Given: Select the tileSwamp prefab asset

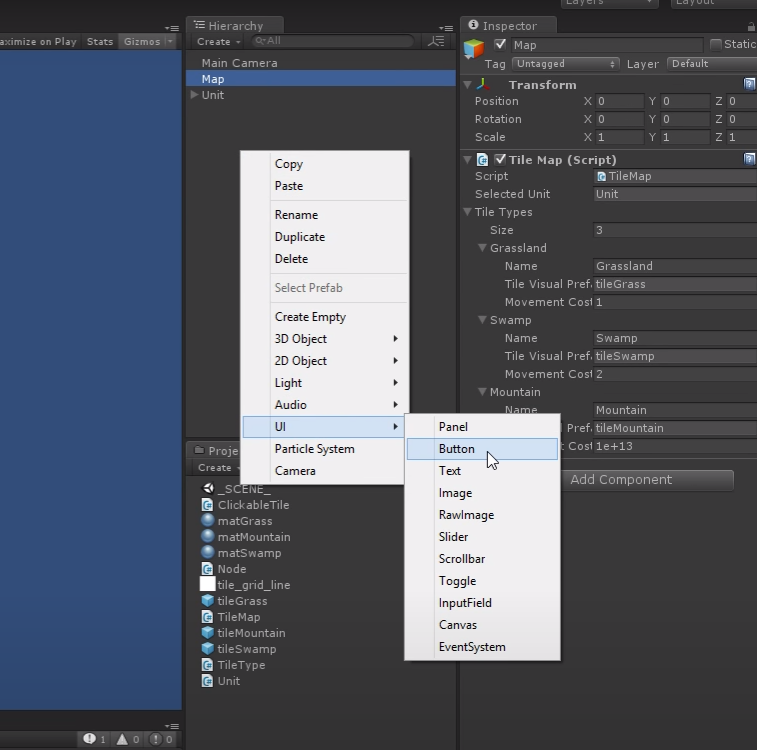Looking at the screenshot, I should 238,649.
